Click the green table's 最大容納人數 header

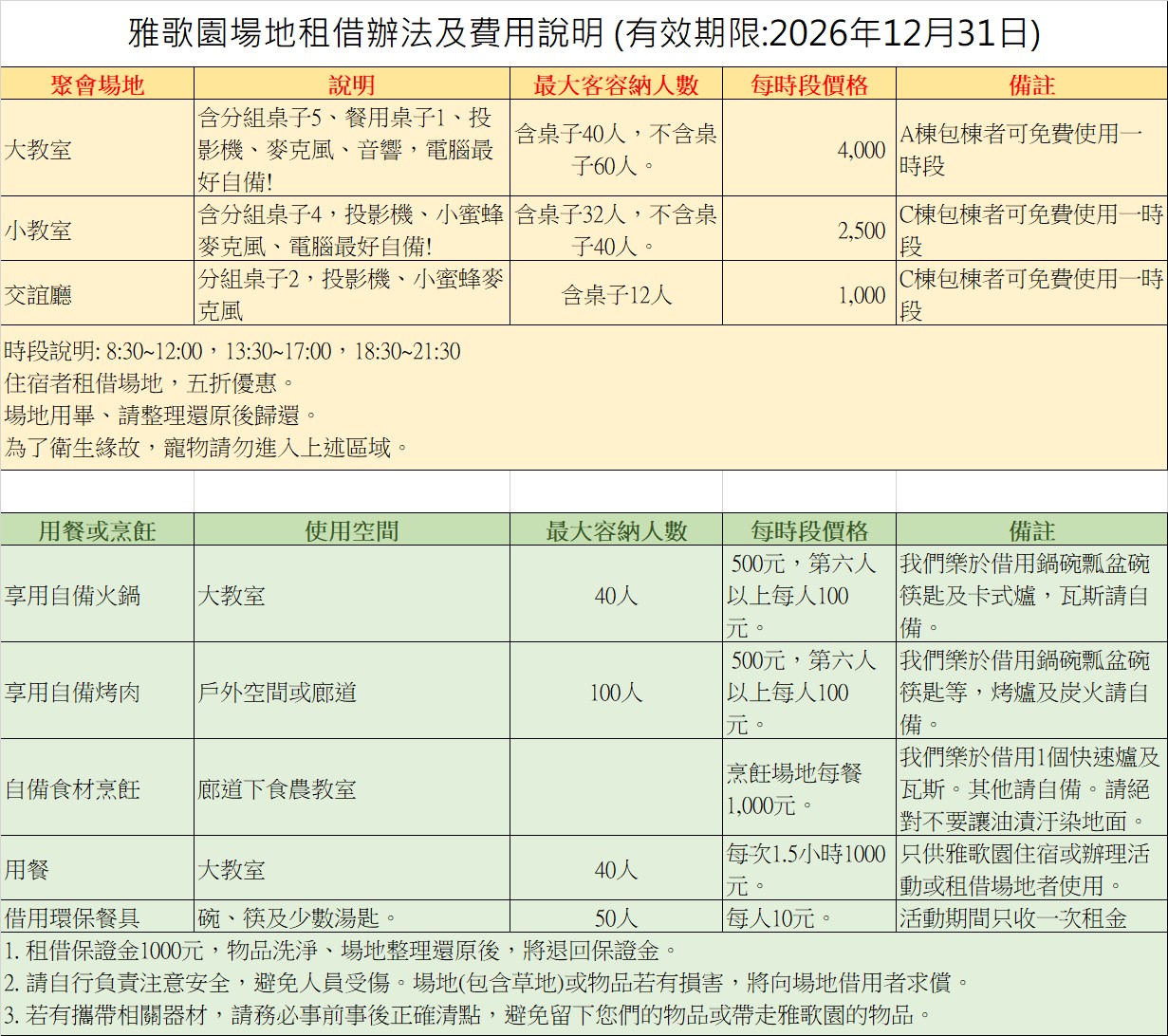tap(616, 529)
